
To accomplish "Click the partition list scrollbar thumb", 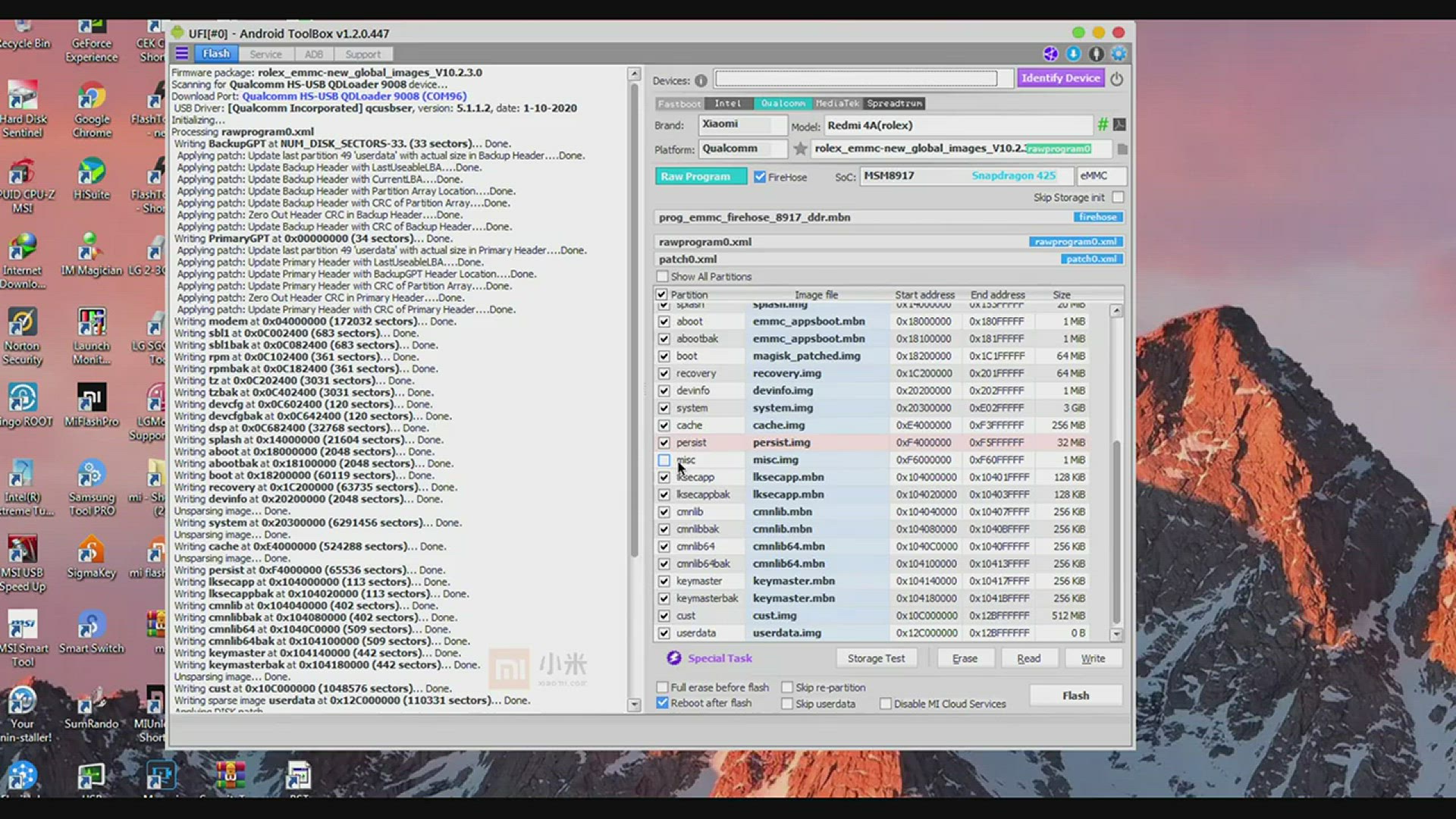I will click(x=1116, y=531).
